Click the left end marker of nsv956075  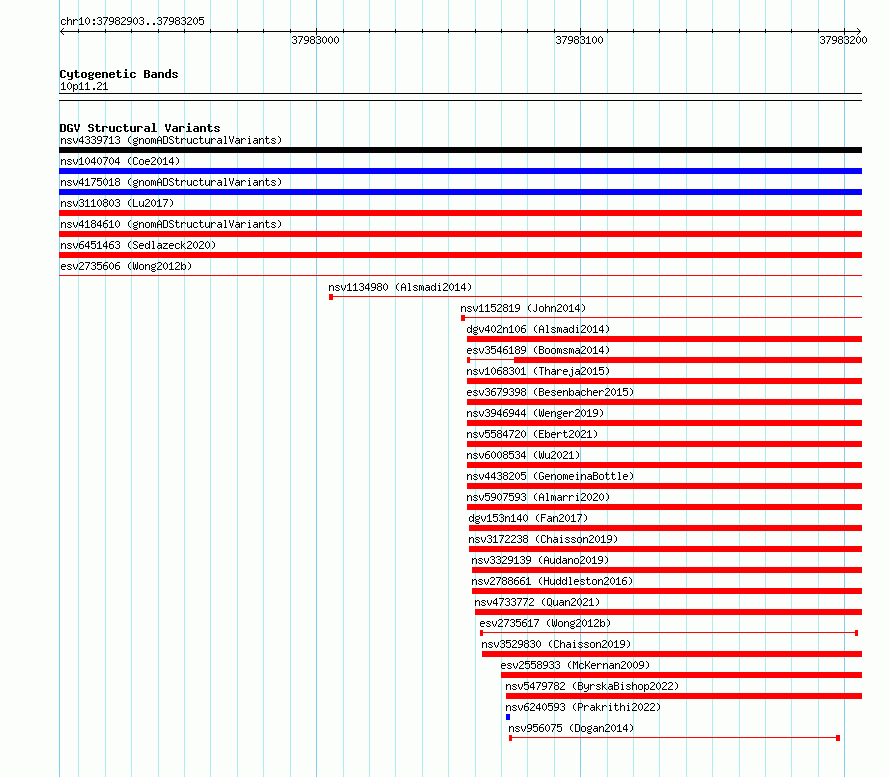coord(510,738)
